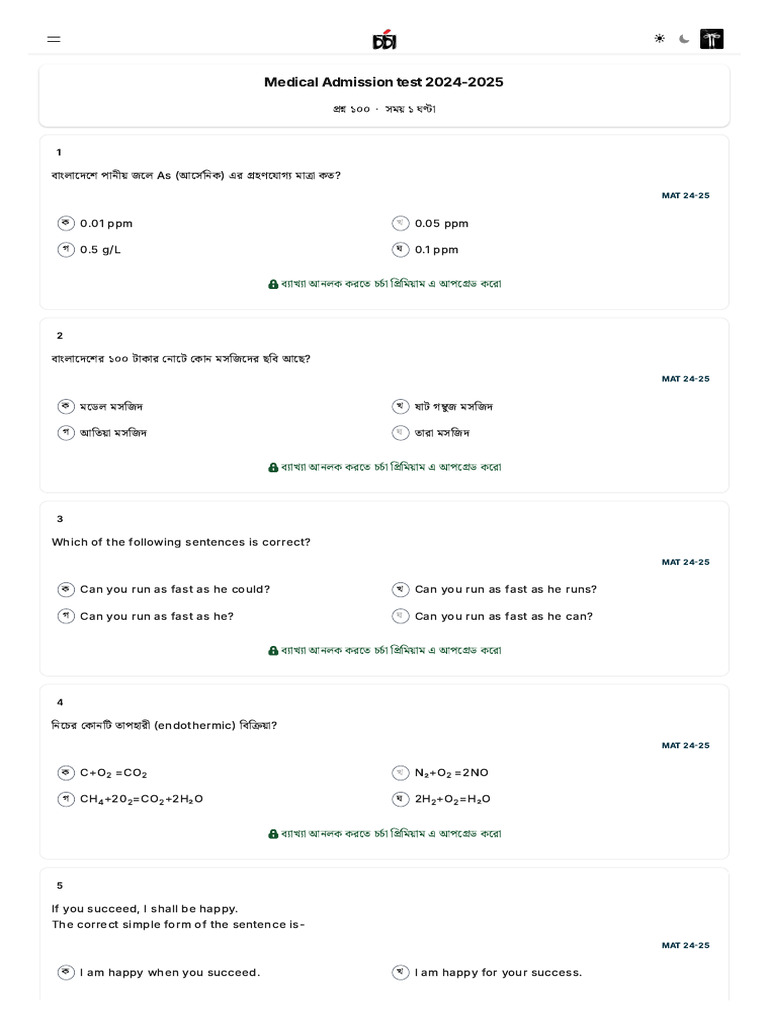The height and width of the screenshot is (1024, 768).
Task: Switch to light mode sun icon
Action: point(659,39)
